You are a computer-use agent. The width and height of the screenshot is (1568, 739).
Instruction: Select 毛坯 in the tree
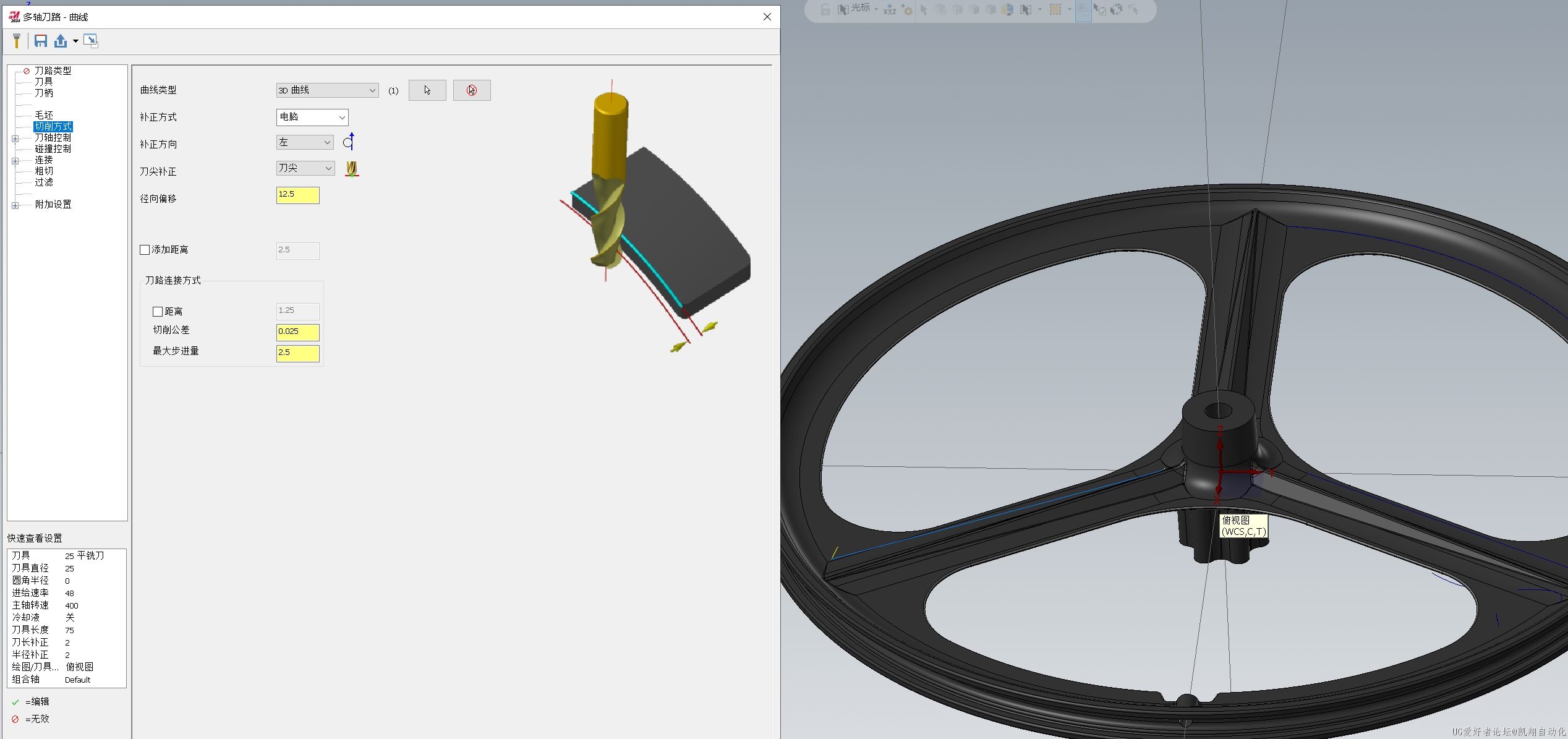coord(43,115)
